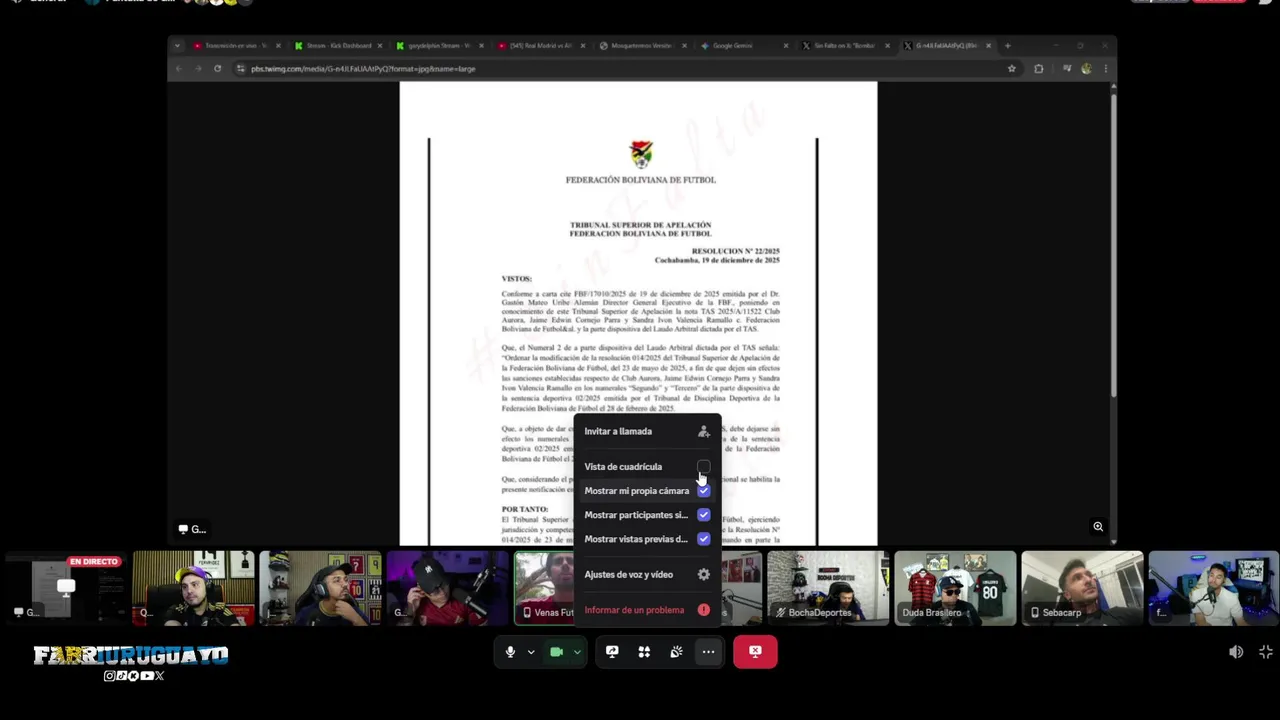The image size is (1280, 720).
Task: Enable the 'Vista de cuadrícula' checkbox
Action: [704, 467]
